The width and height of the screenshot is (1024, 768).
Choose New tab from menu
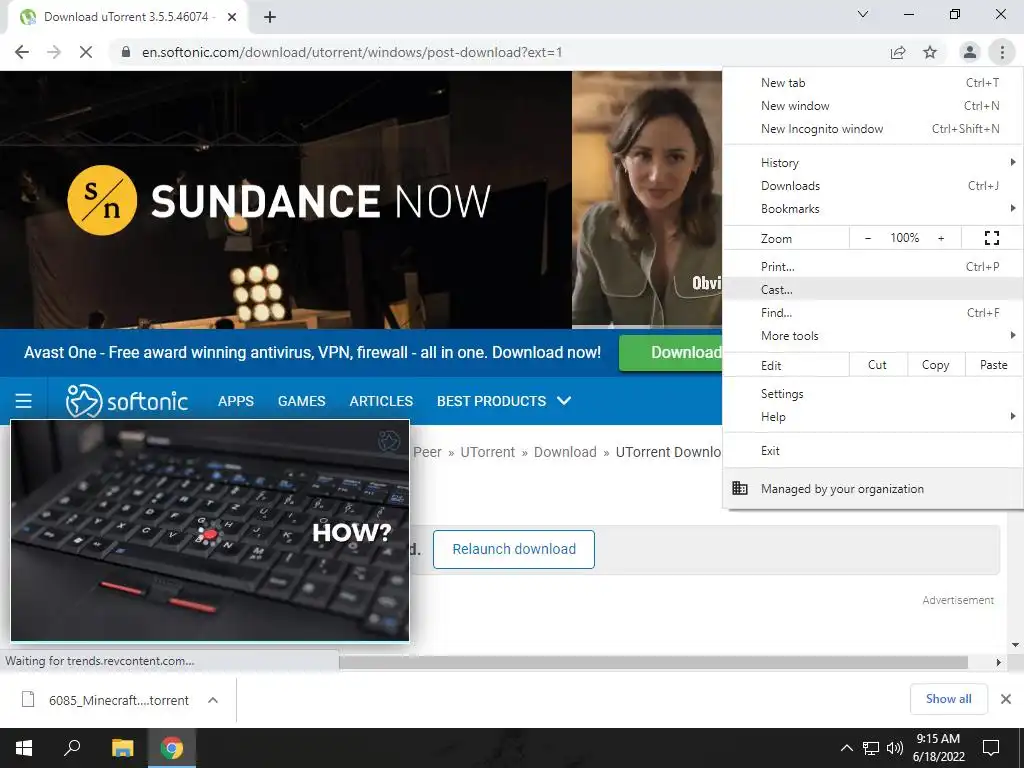tap(873, 83)
